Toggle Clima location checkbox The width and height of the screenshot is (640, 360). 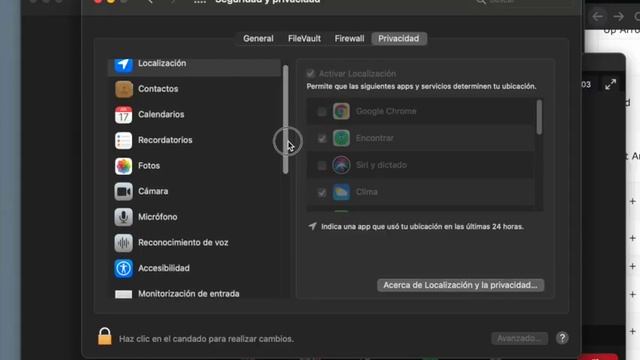(x=322, y=192)
